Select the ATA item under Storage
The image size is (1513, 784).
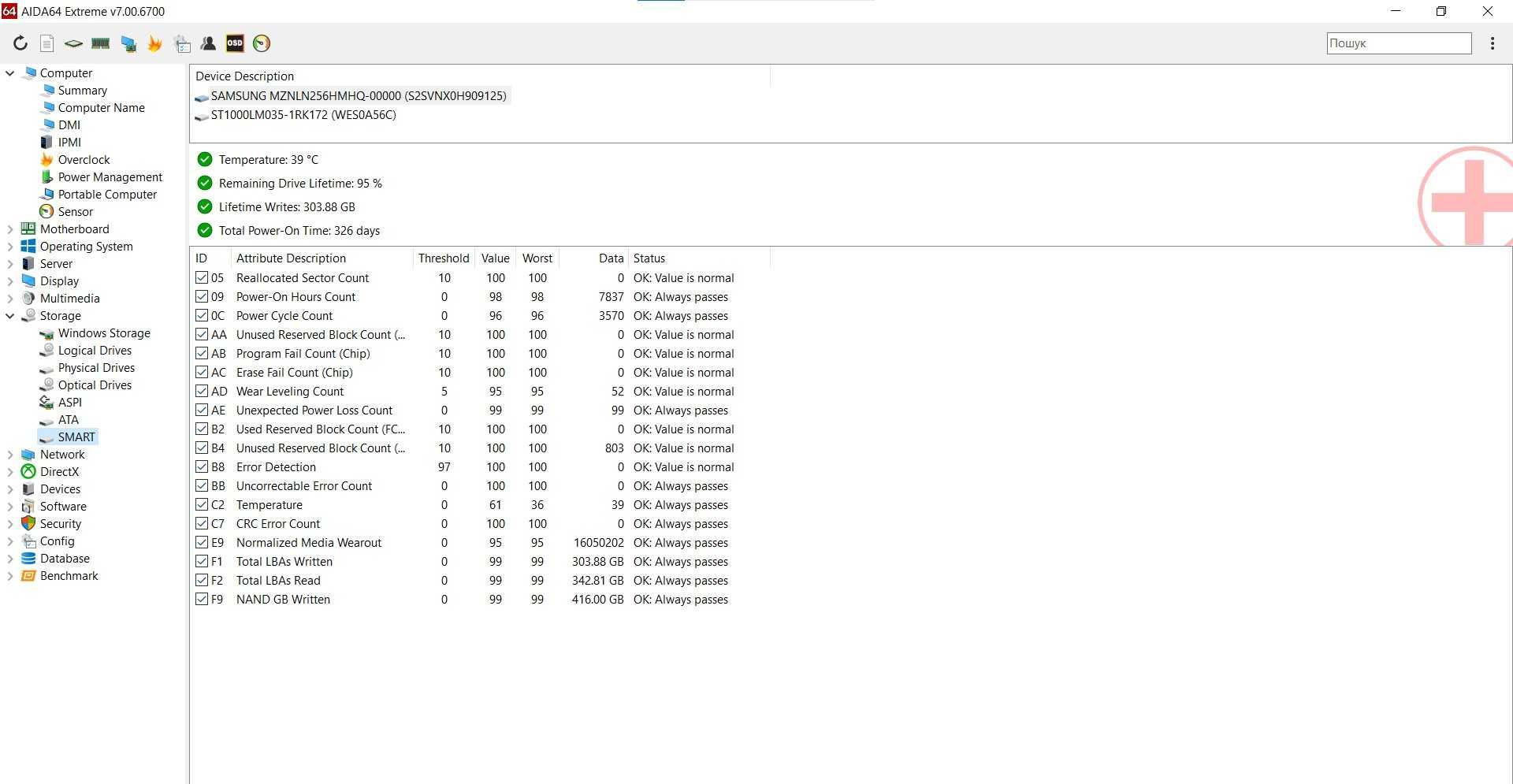click(x=68, y=420)
